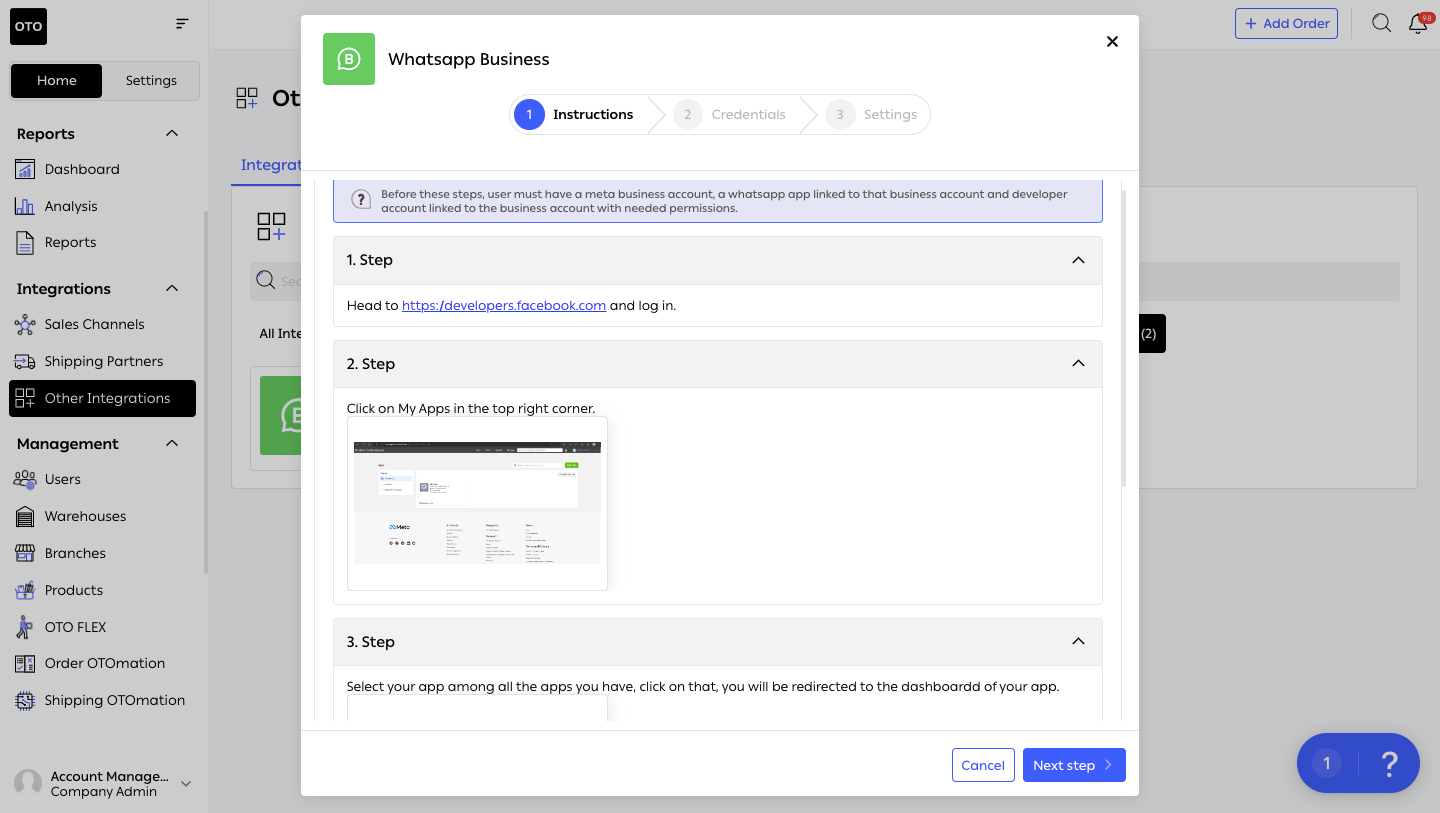Click the Users people icon

tap(25, 479)
